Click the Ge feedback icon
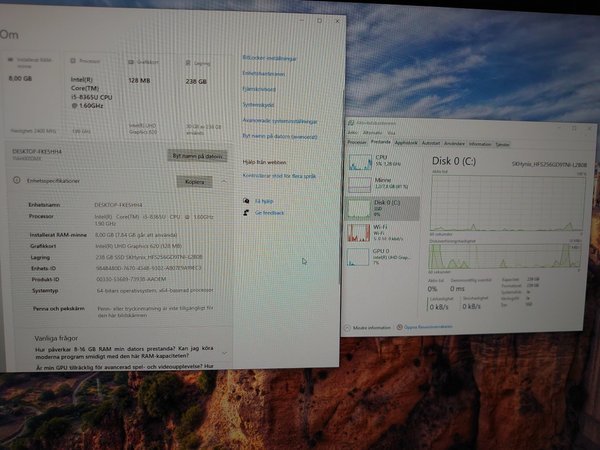This screenshot has height=450, width=600. pyautogui.click(x=246, y=213)
